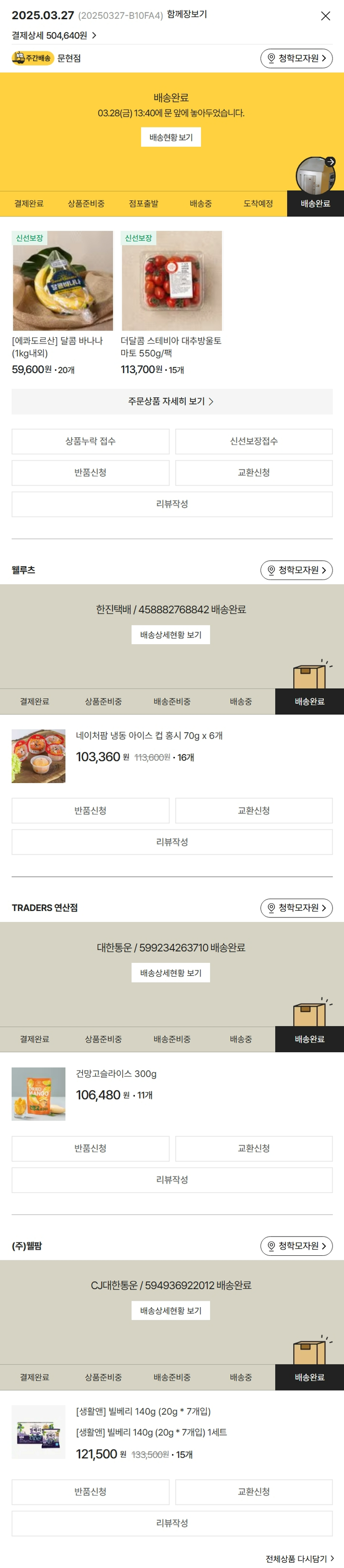Image resolution: width=344 pixels, height=1568 pixels.
Task: Click 신선보장접수 button
Action: [x=254, y=442]
